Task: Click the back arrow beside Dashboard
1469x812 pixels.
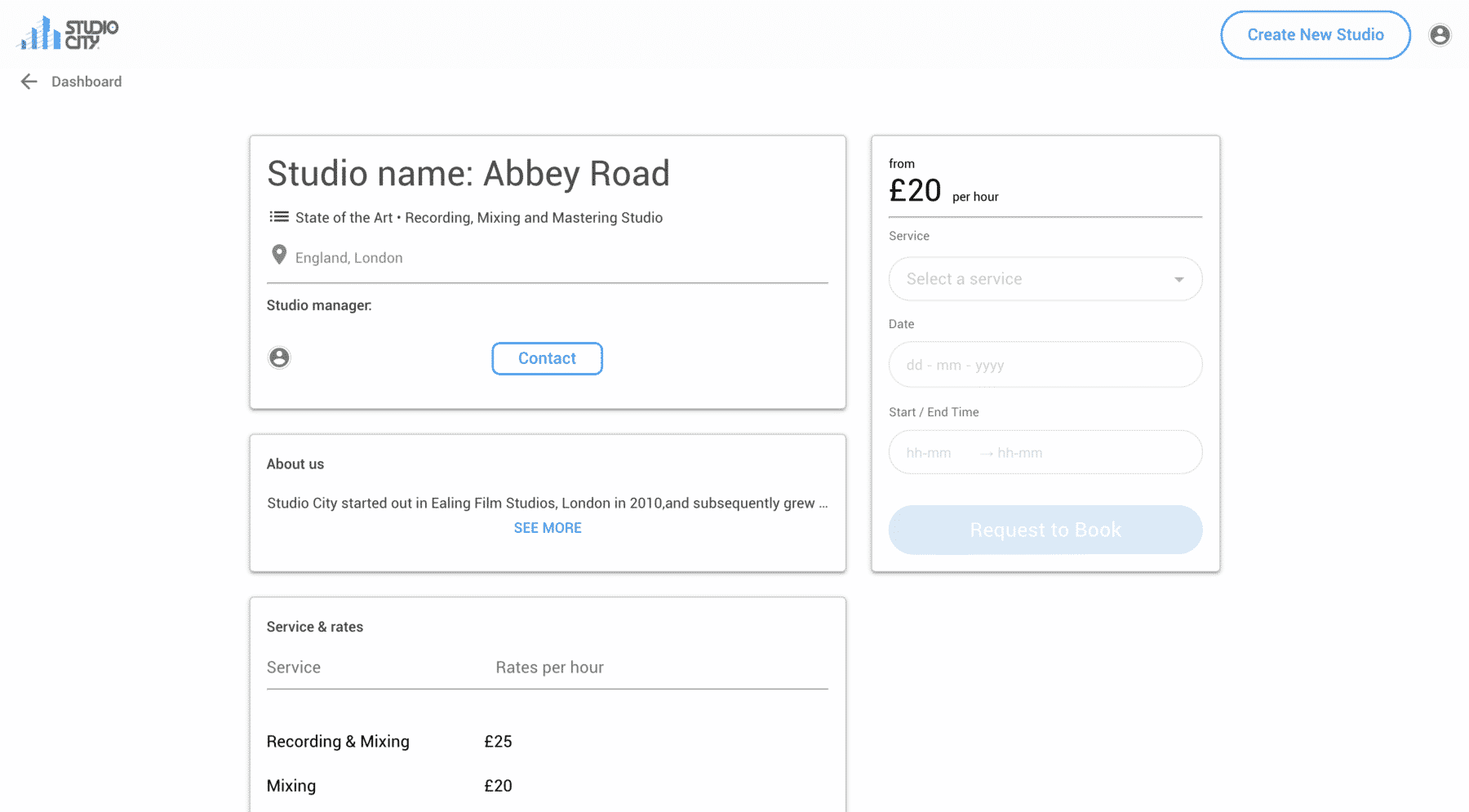Action: [x=29, y=82]
